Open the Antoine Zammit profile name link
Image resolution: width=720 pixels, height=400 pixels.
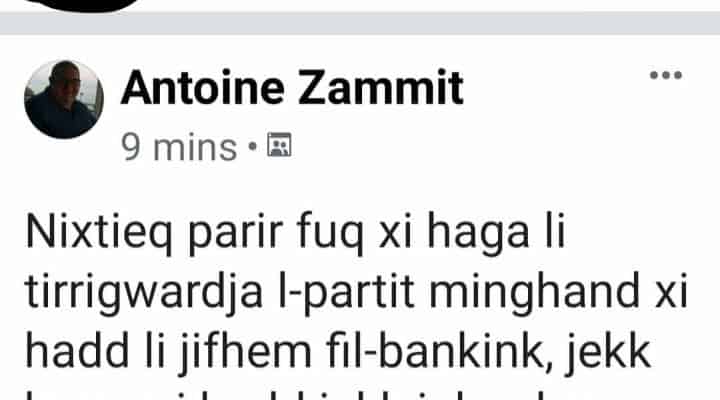click(x=292, y=87)
